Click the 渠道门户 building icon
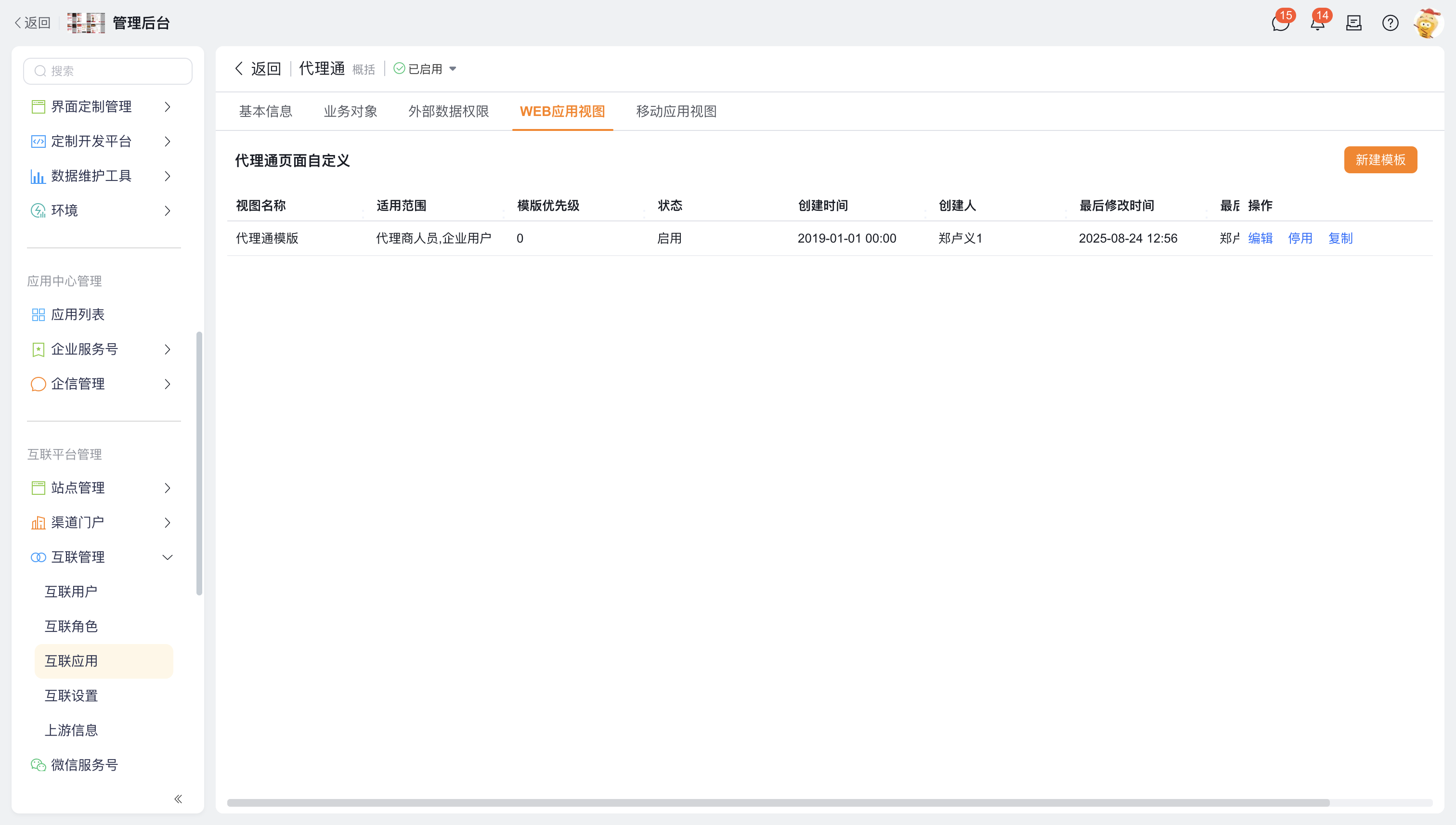Image resolution: width=1456 pixels, height=825 pixels. point(38,522)
